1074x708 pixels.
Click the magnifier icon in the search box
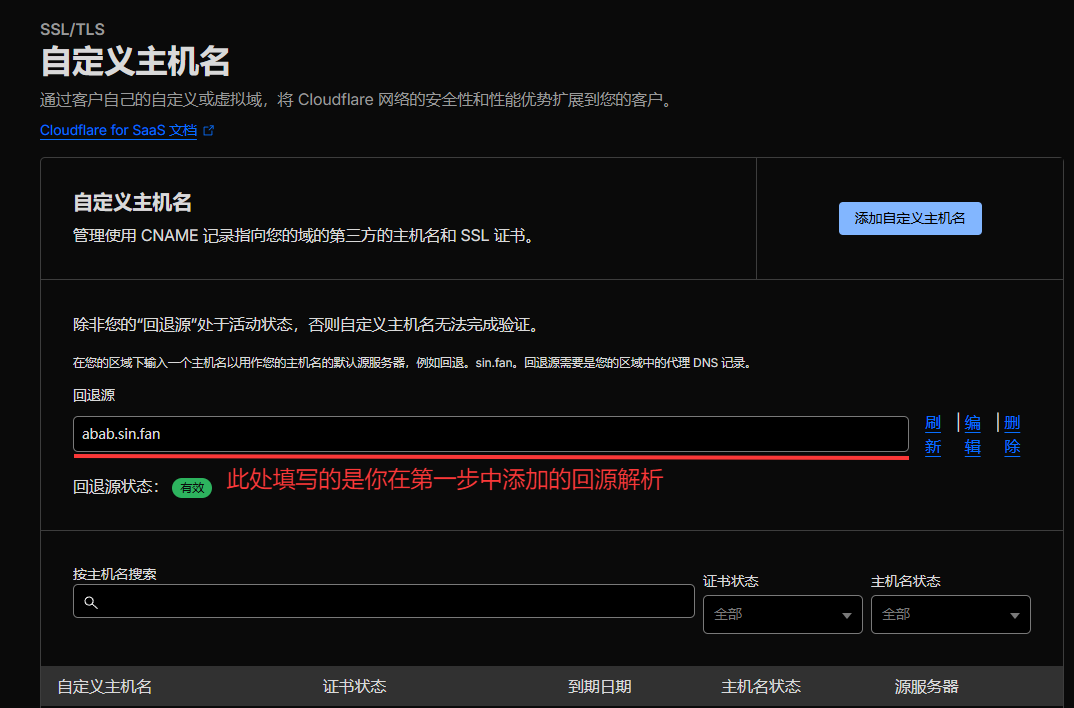click(91, 601)
